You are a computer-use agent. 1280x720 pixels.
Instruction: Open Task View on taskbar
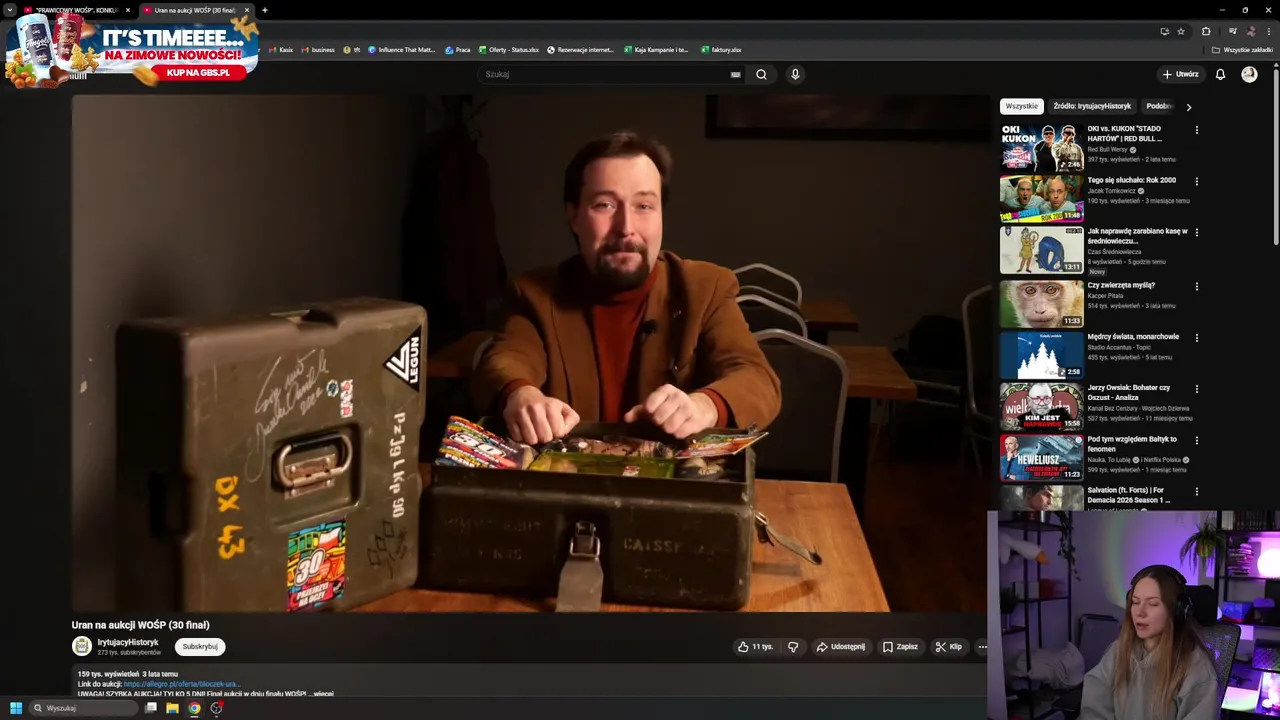click(151, 708)
